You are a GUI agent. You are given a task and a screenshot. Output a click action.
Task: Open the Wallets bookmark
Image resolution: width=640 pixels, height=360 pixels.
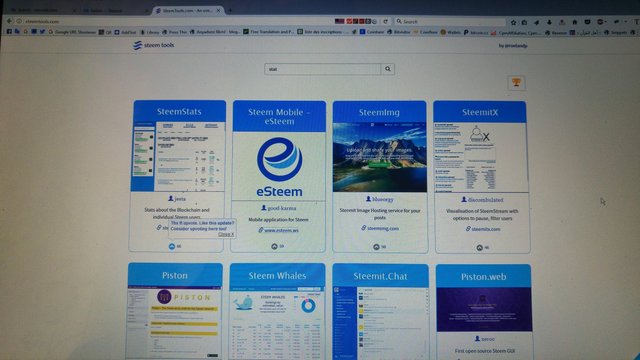pyautogui.click(x=450, y=32)
